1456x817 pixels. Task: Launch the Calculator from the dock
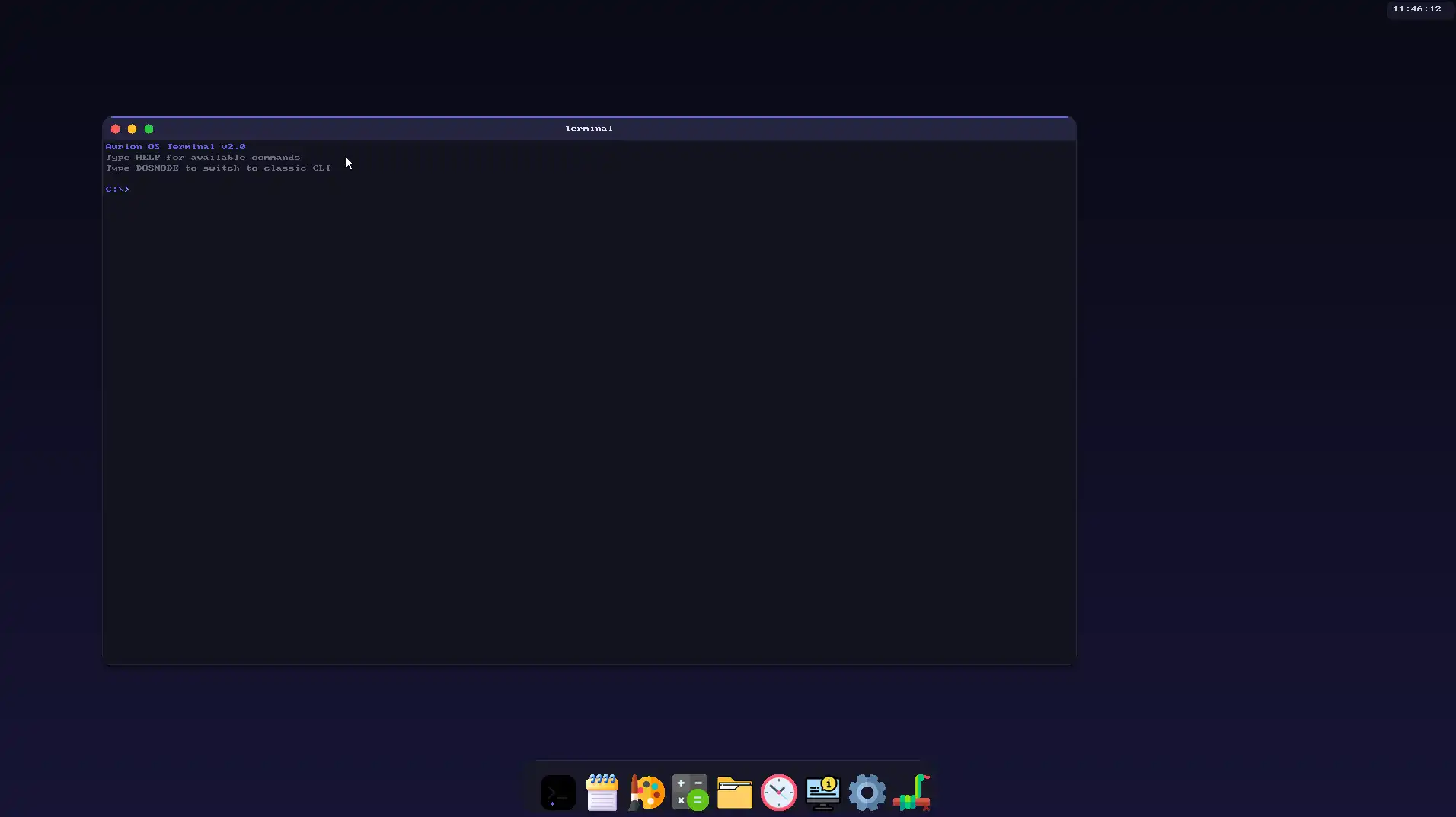(x=690, y=793)
